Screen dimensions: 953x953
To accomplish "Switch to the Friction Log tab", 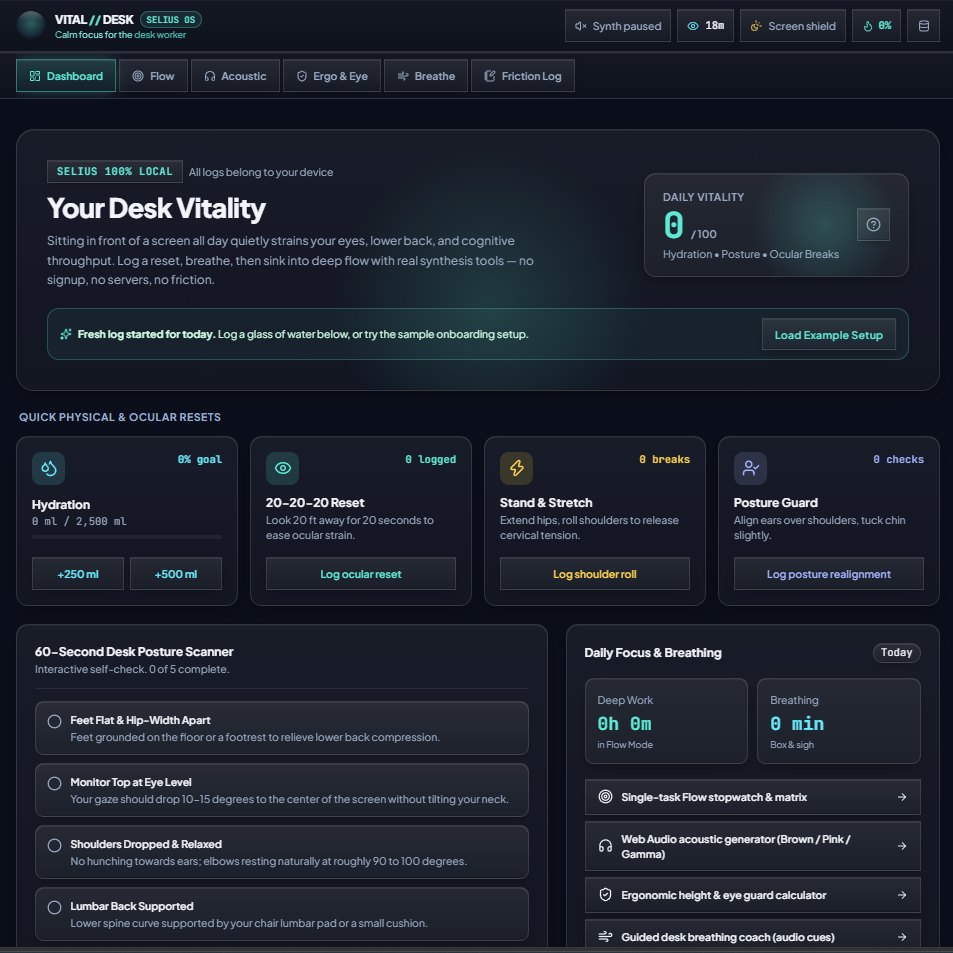I will click(x=523, y=76).
